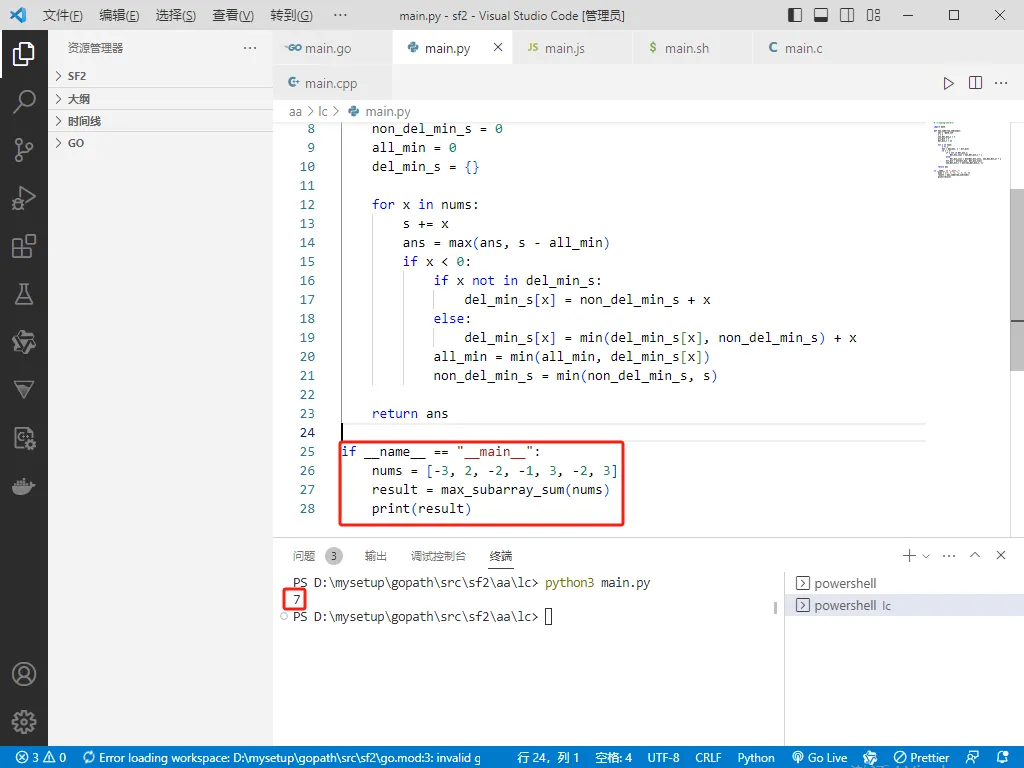Image resolution: width=1024 pixels, height=768 pixels.
Task: Select language mode Python in status bar
Action: (x=756, y=758)
